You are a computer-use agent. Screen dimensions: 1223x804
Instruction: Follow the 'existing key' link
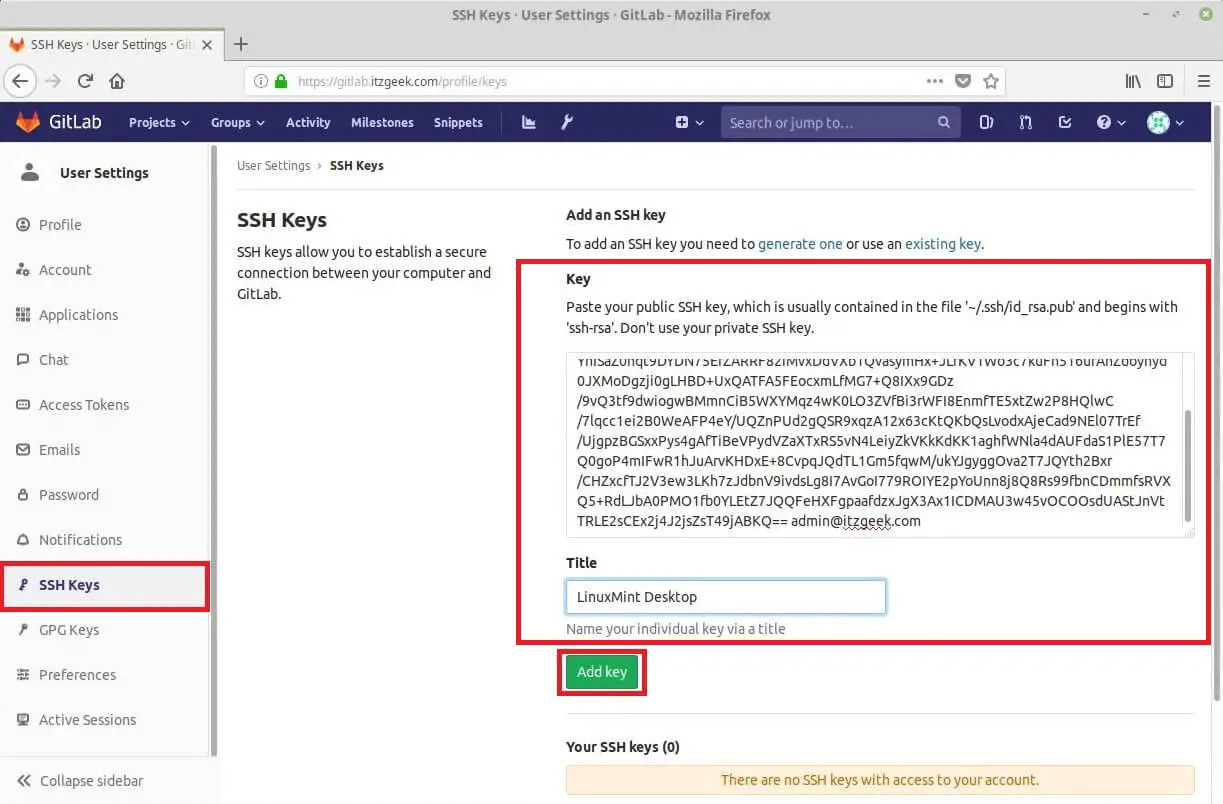pos(943,243)
